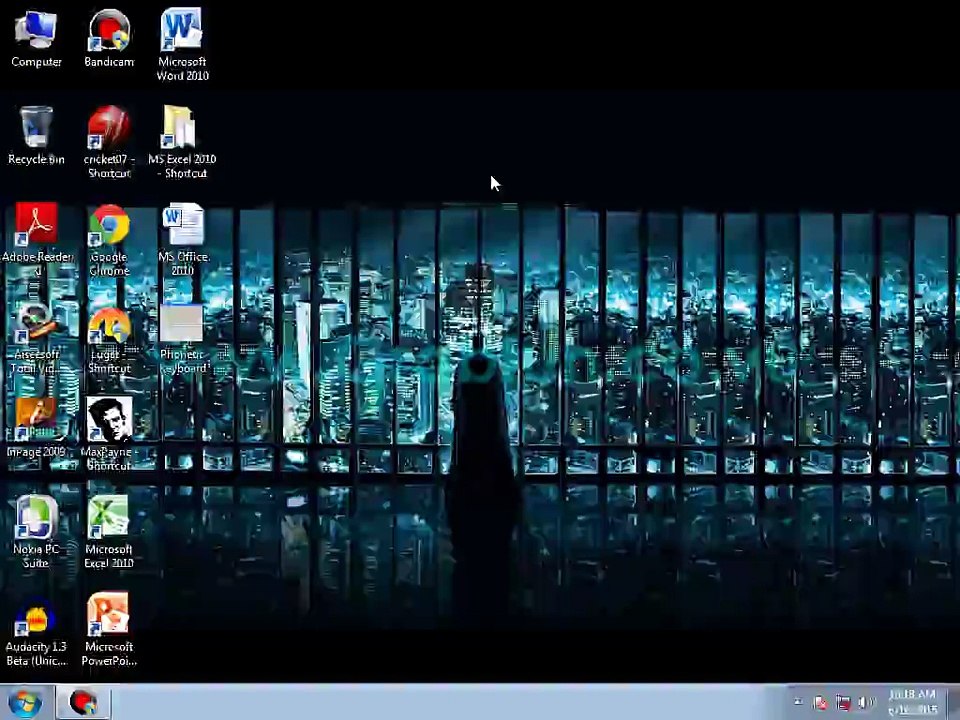Click the Show Desktop button at taskbar end
The image size is (960, 720).
tap(954, 702)
